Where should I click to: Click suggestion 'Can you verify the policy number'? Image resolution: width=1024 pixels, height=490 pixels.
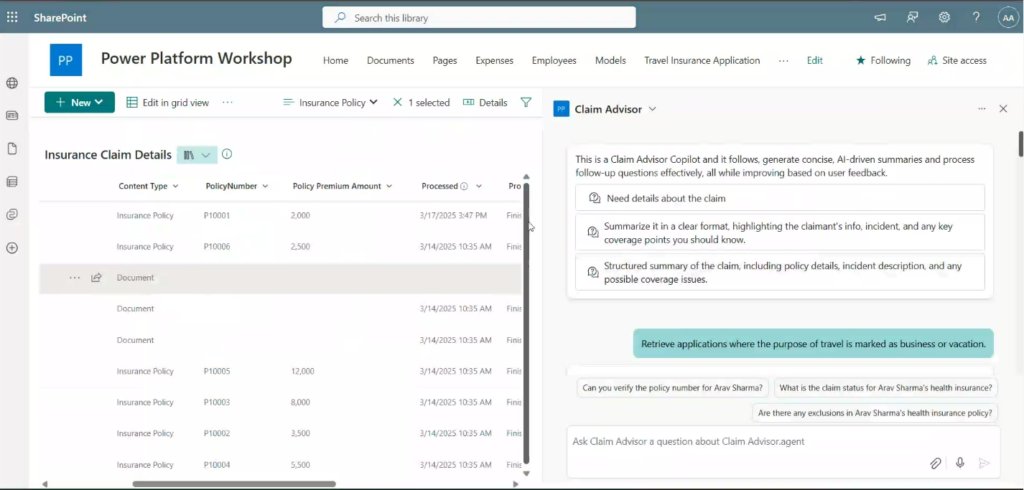click(x=673, y=387)
